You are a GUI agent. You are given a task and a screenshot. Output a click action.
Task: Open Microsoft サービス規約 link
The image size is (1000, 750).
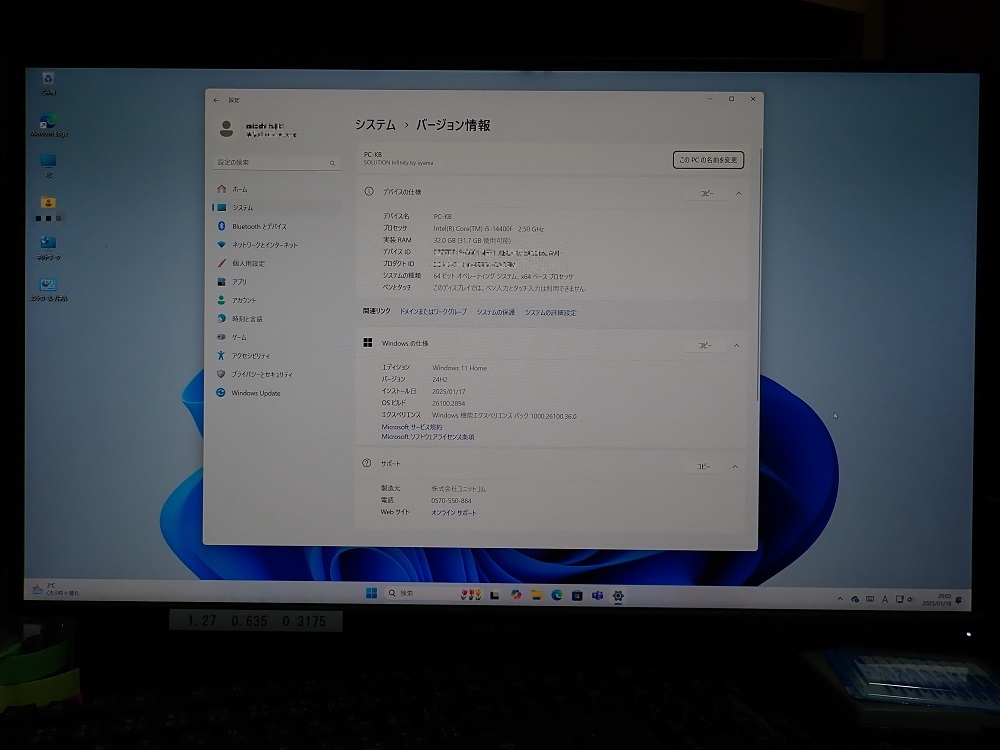[411, 427]
